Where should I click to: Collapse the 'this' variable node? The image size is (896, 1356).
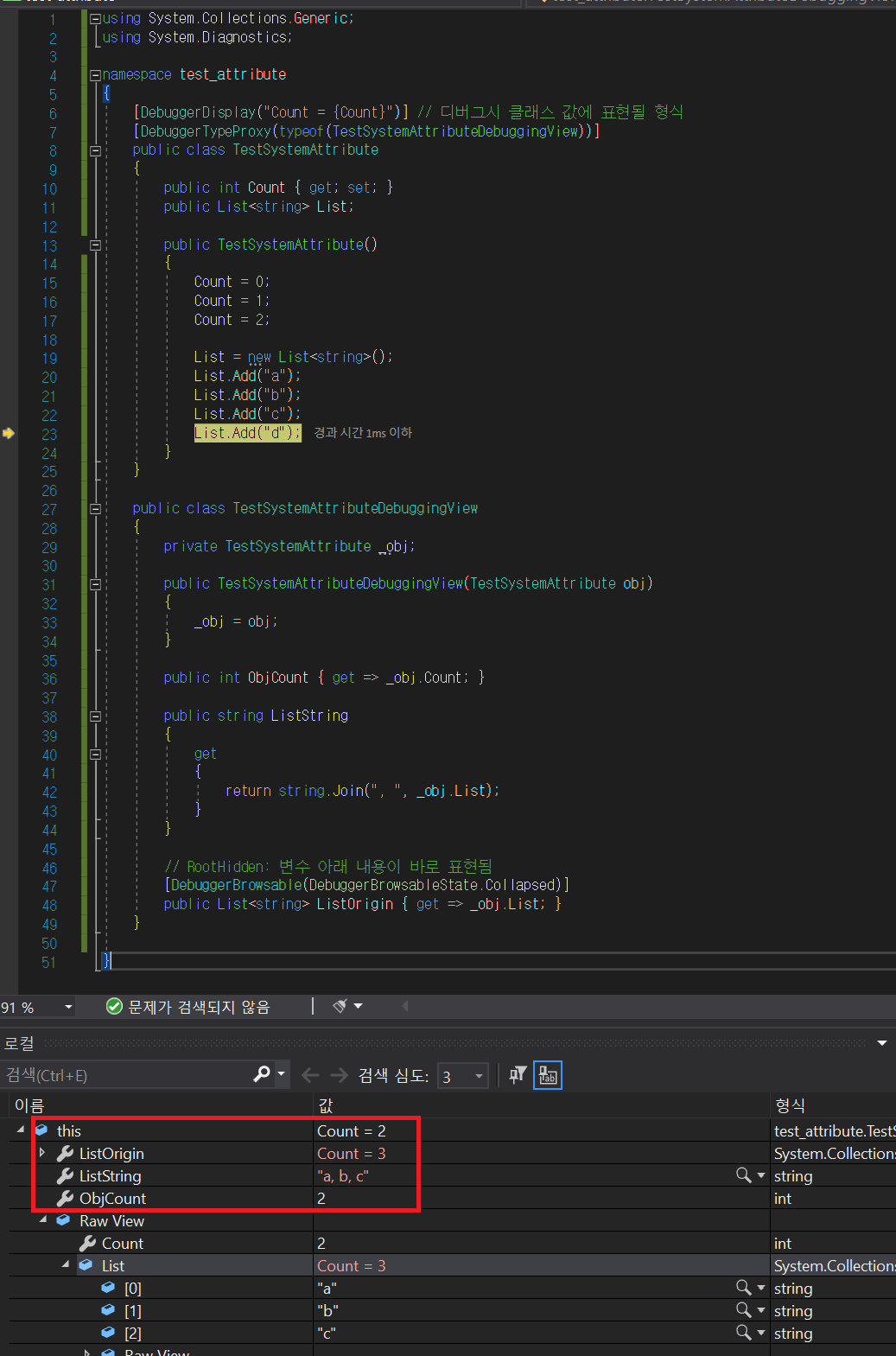[21, 1130]
